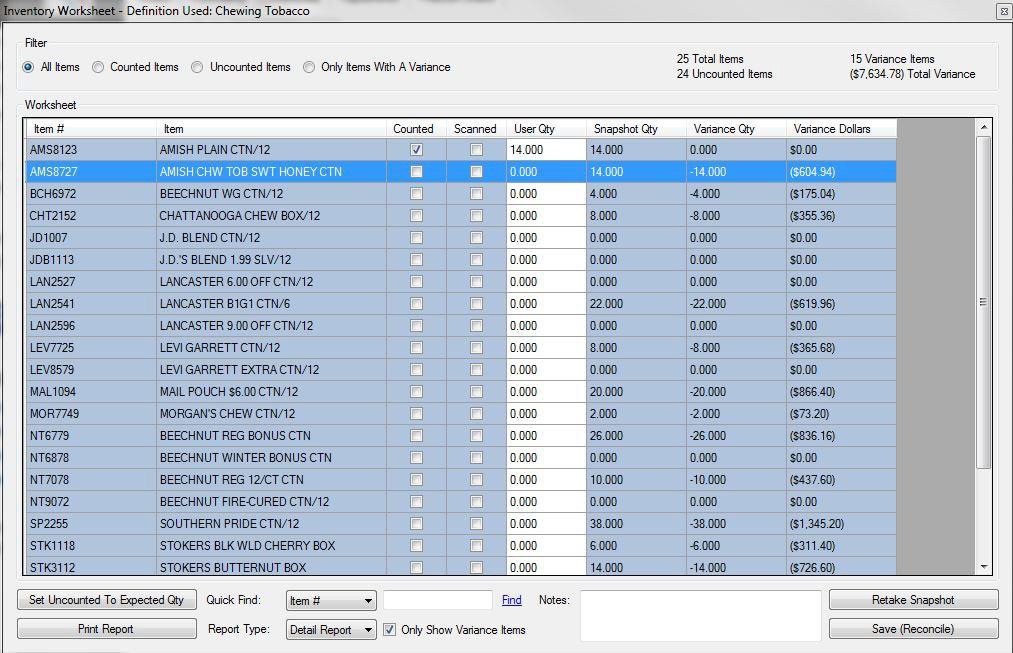Select the J.D.'S BLEND 1.99 SLV/12 row
The height and width of the screenshot is (653, 1013).
[x=461, y=260]
